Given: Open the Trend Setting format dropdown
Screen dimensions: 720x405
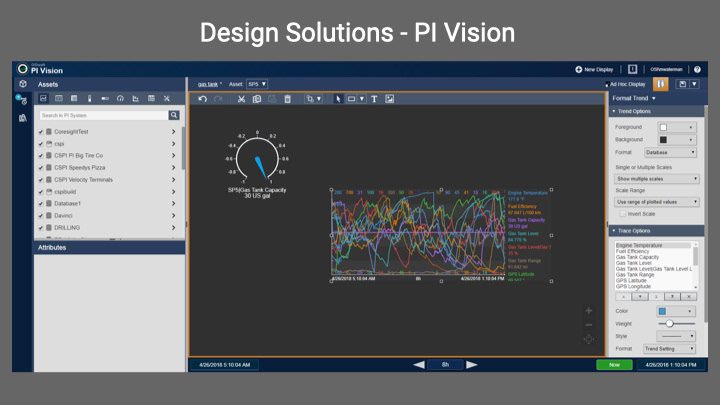Looking at the screenshot, I should tap(669, 349).
